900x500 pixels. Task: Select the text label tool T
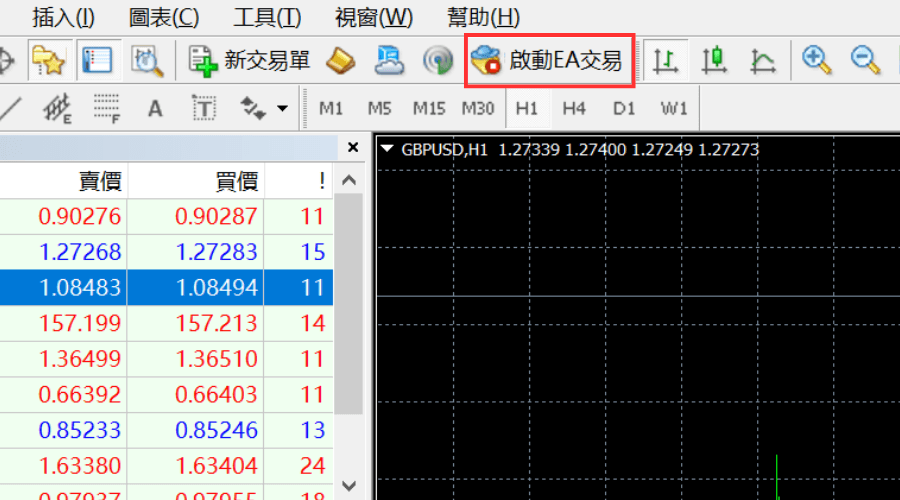tap(204, 108)
